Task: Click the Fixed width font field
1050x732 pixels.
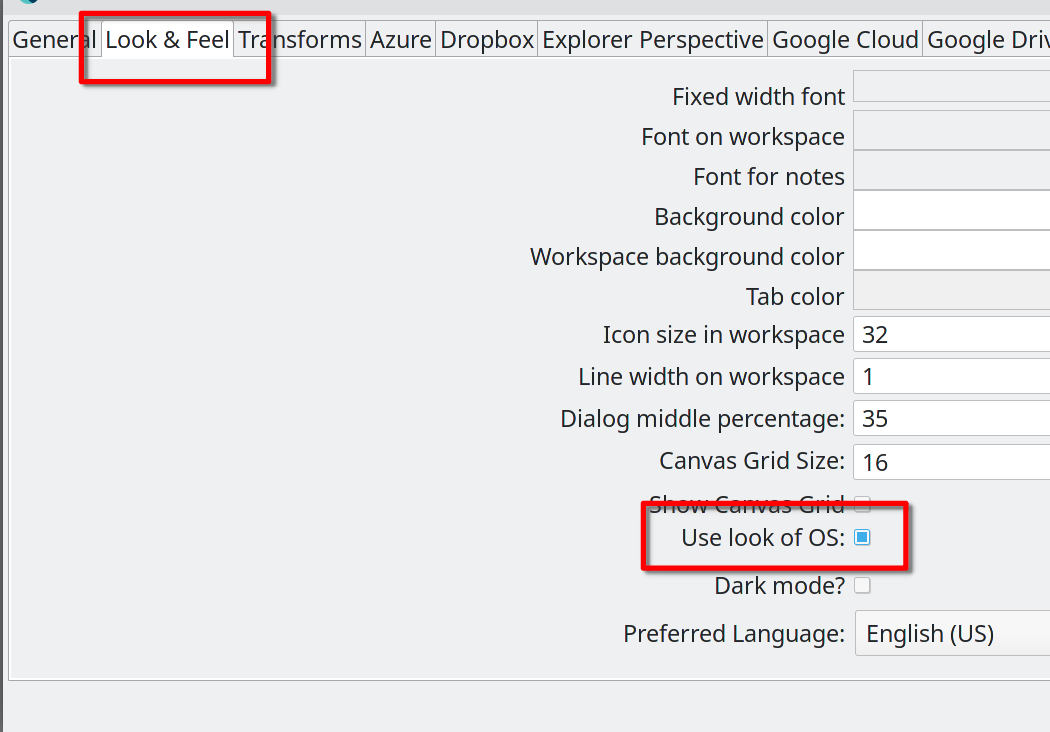Action: (x=952, y=87)
